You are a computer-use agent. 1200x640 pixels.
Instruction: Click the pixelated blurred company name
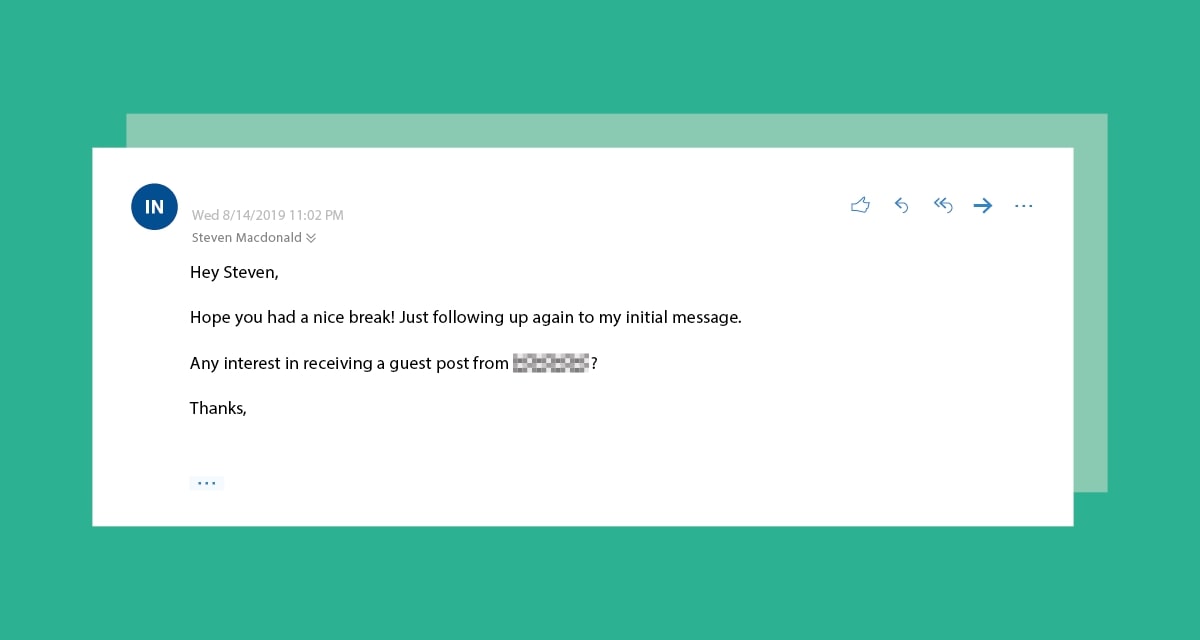coord(551,363)
